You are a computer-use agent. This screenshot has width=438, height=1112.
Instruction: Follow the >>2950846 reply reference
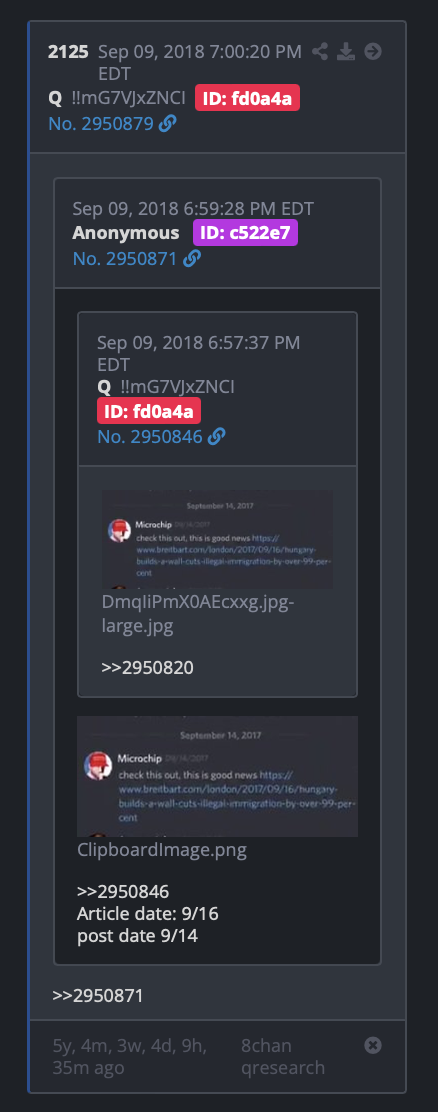[123, 891]
